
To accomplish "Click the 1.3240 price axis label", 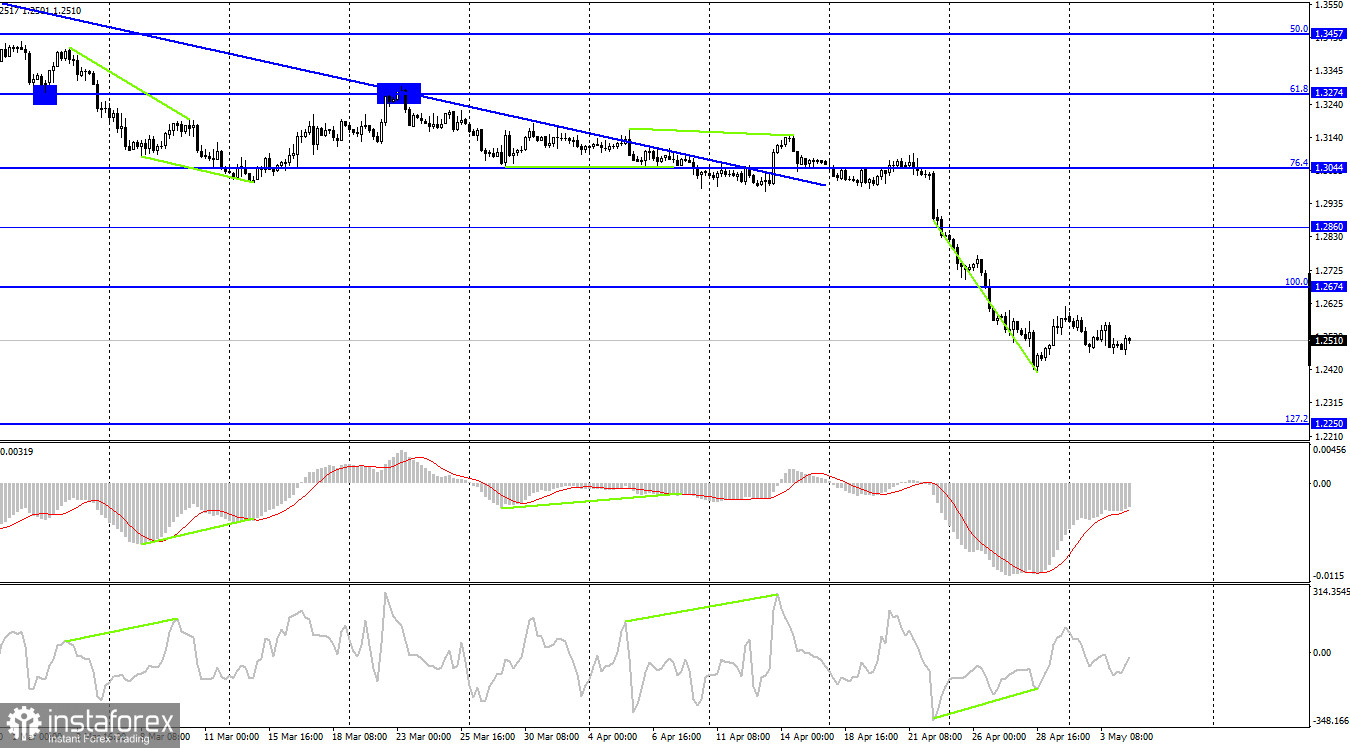I will [x=1330, y=104].
